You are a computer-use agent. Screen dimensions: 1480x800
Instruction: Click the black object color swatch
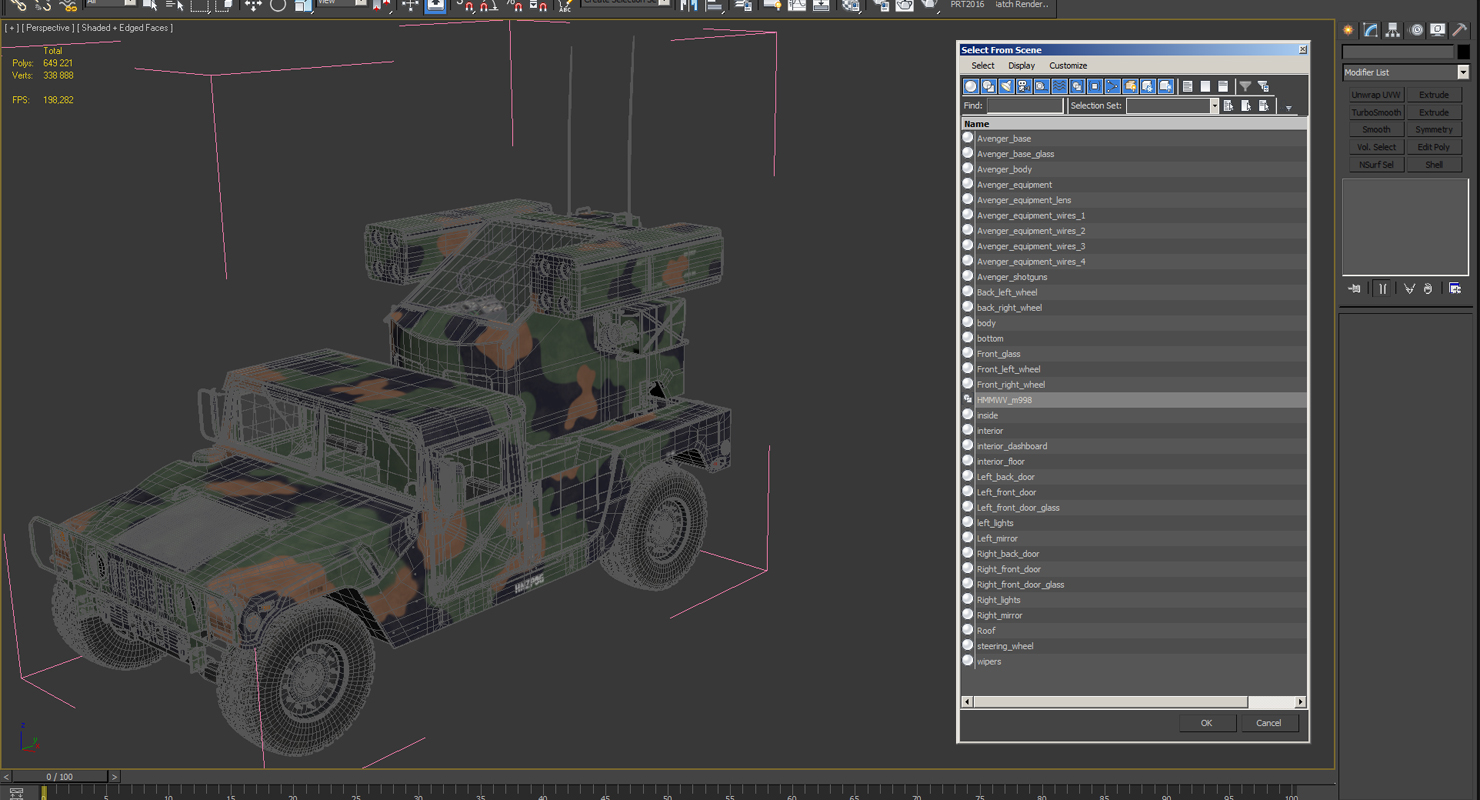tap(1463, 52)
